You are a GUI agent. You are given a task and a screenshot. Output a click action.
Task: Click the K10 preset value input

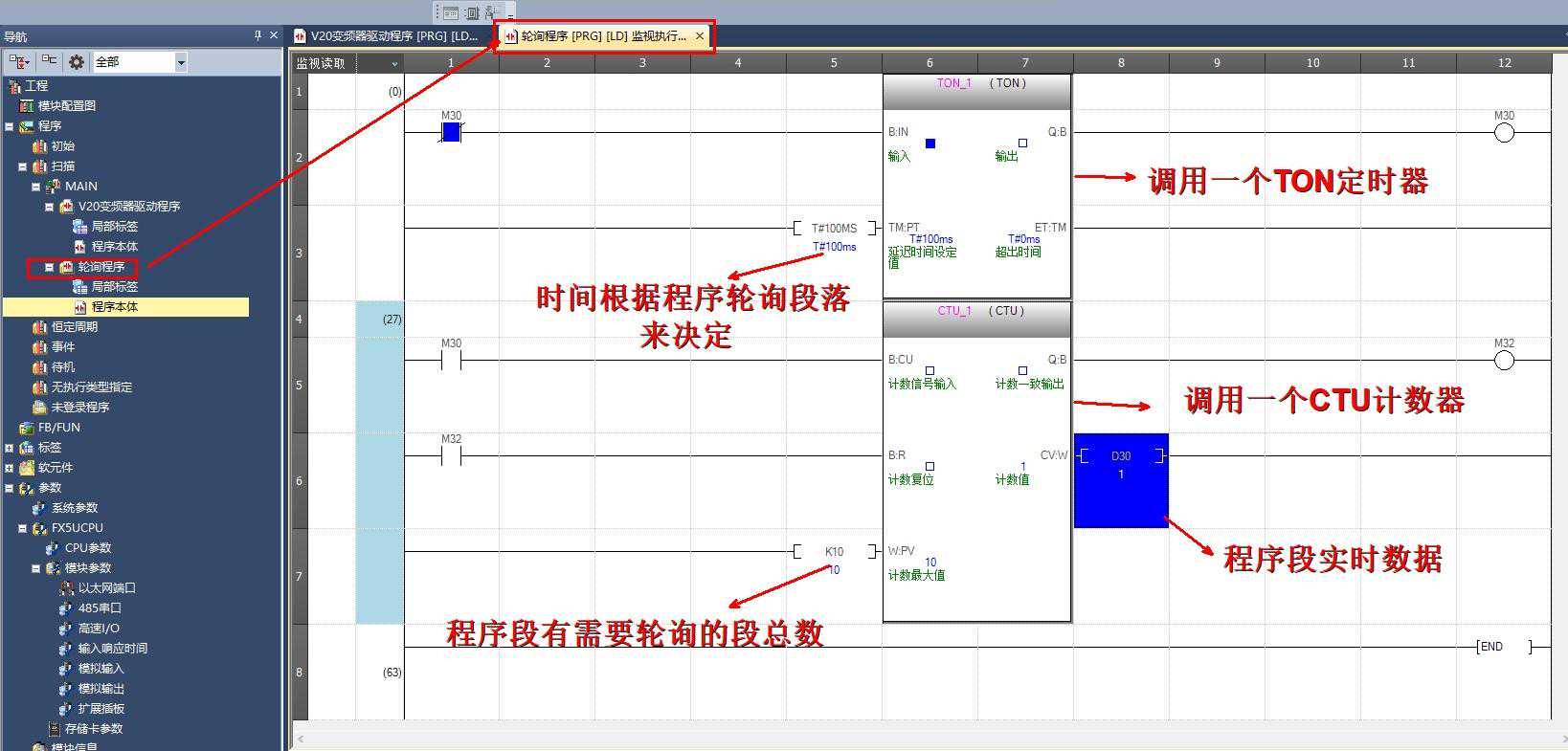coord(834,552)
